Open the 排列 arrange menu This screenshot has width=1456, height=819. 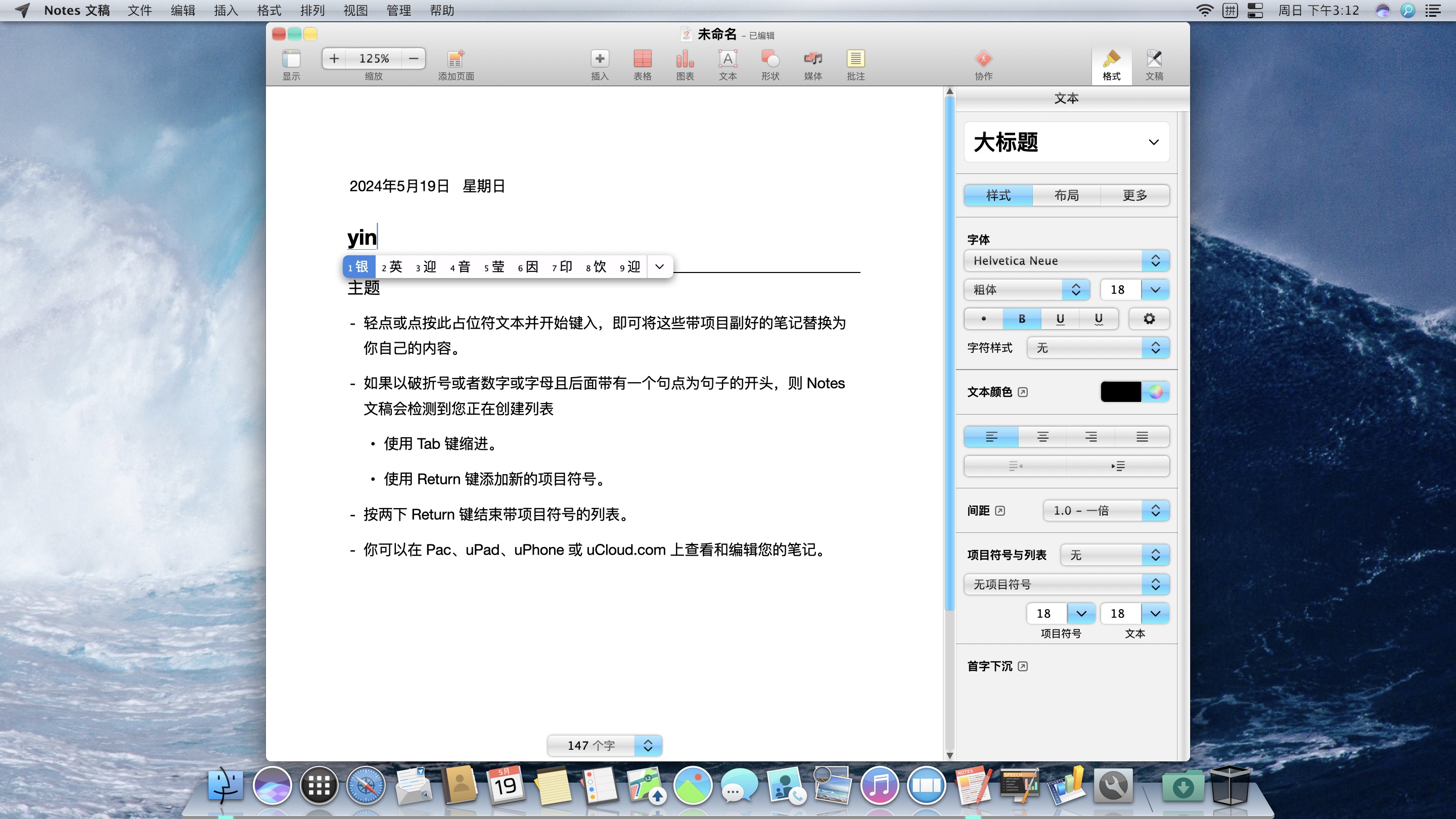[312, 10]
